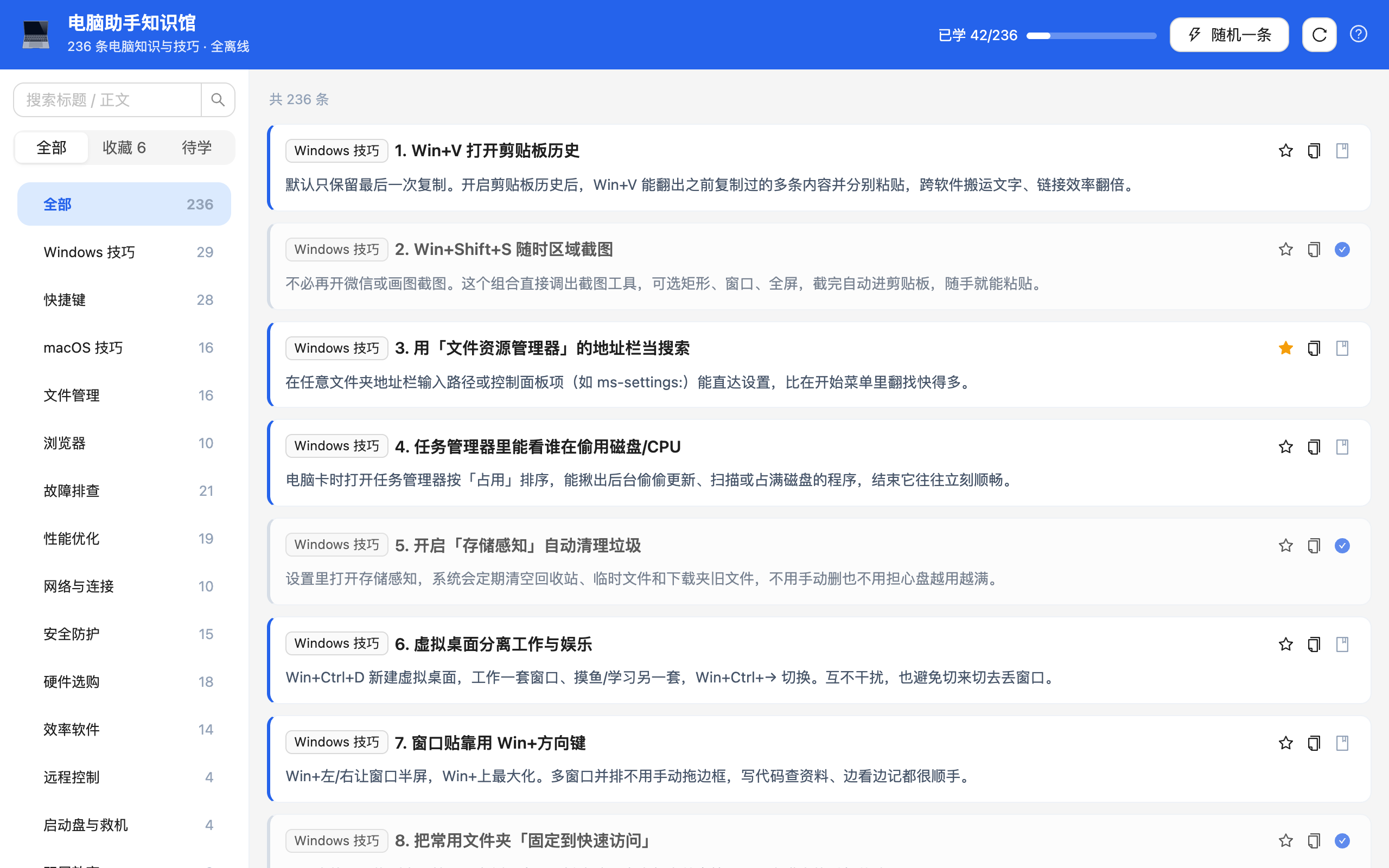Copy the 任务管理器 tip
The width and height of the screenshot is (1389, 868).
click(1314, 447)
